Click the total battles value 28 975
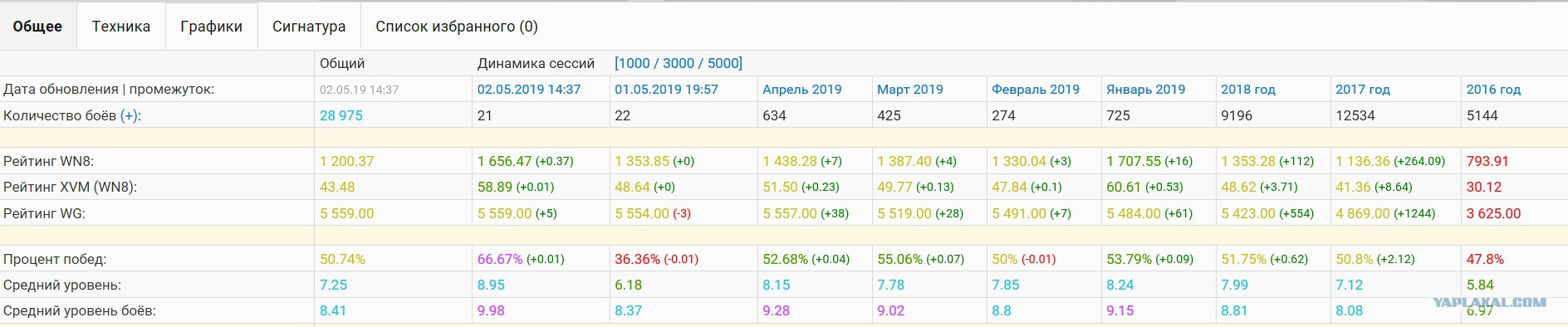This screenshot has width=1568, height=327. point(341,116)
